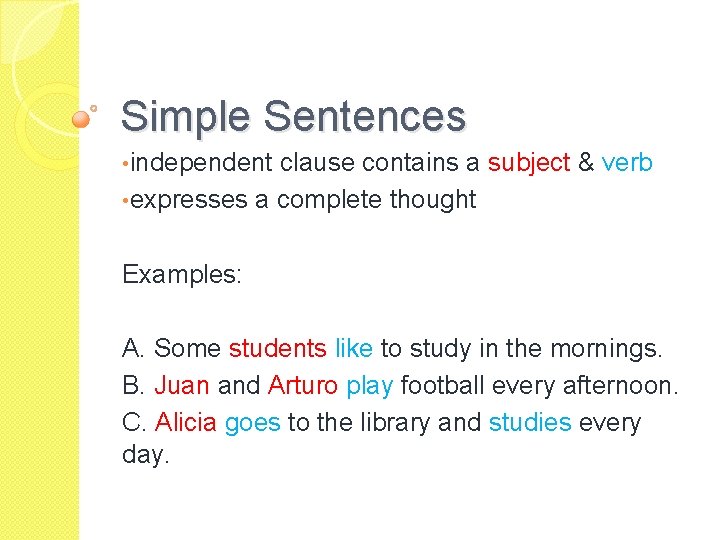Click the "expresses a complete thought" bullet line

point(302,200)
